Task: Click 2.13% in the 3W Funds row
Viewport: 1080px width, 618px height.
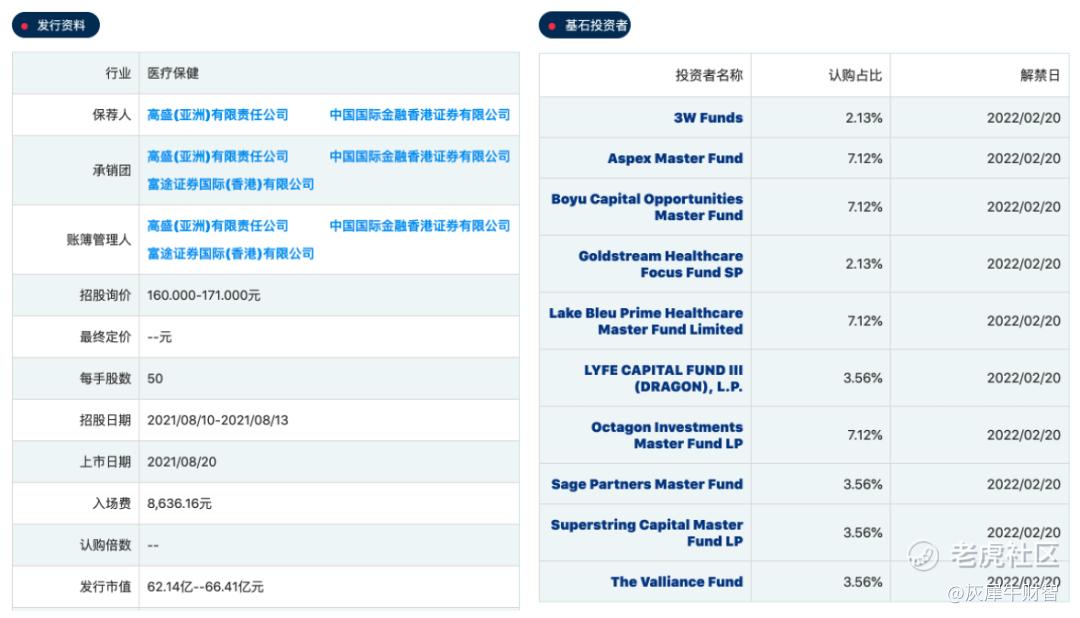Action: (864, 118)
